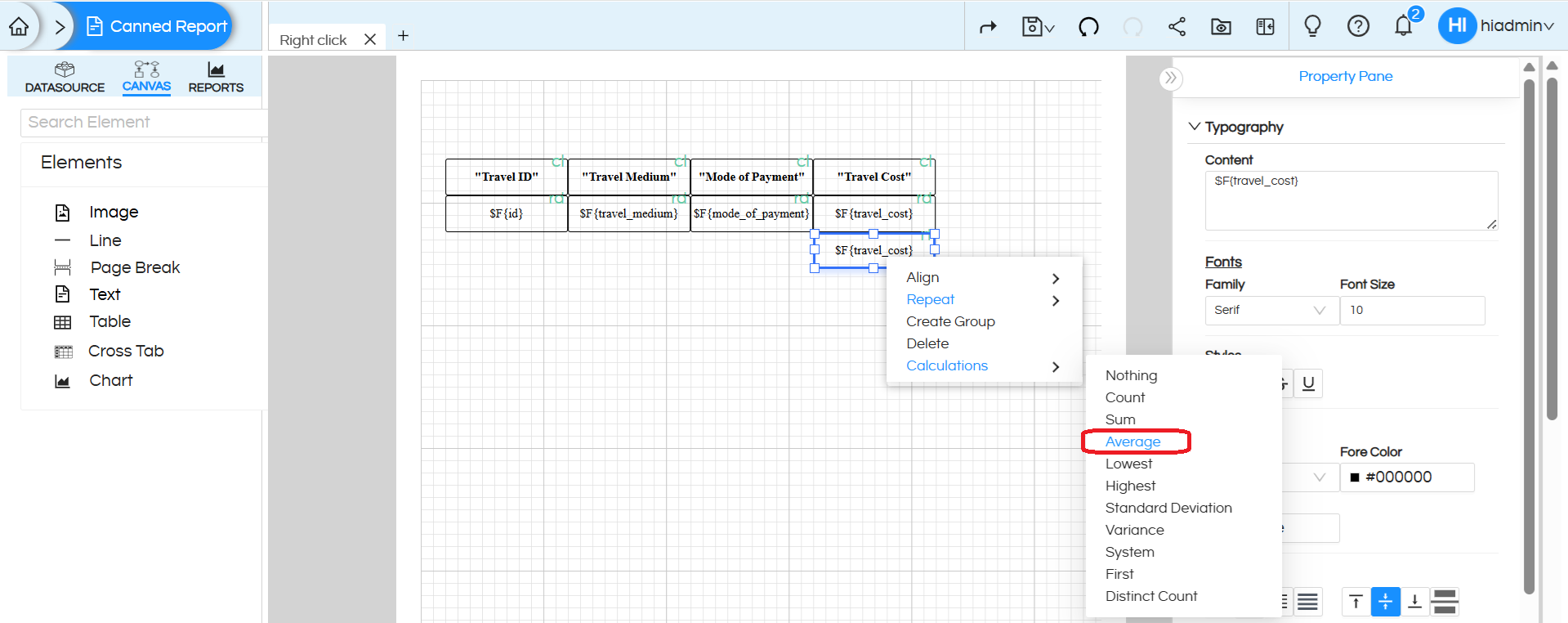Select Sum calculation
Viewport: 1568px width, 623px height.
(x=1120, y=419)
